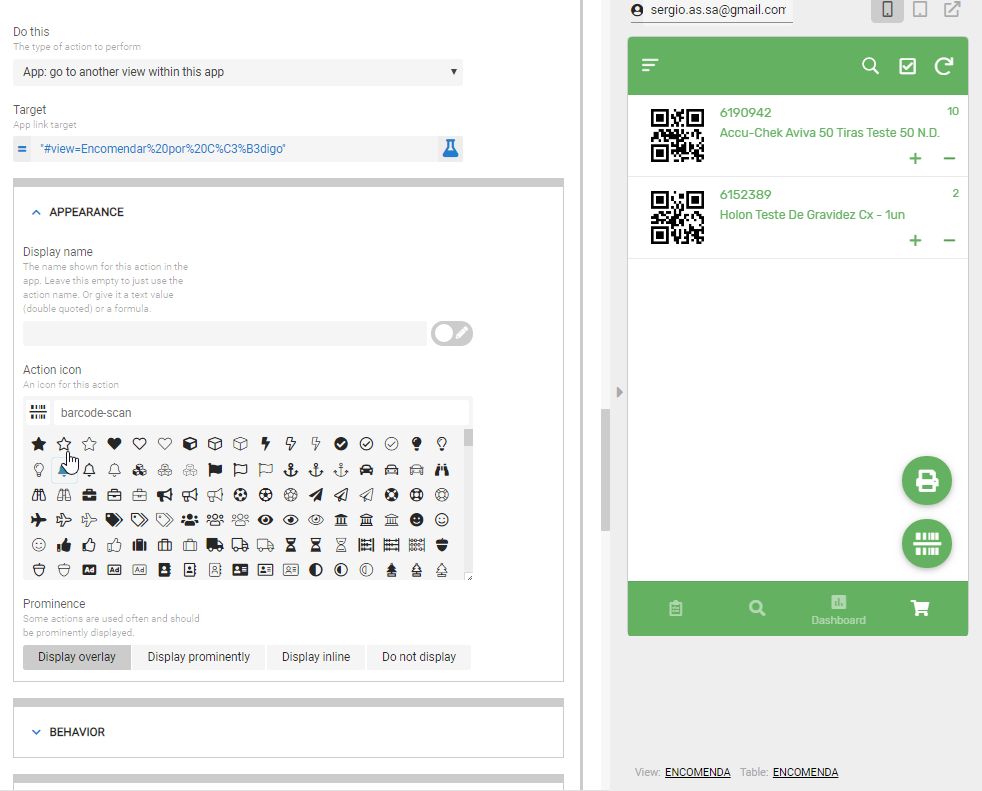Decrease quantity for Accu-Chek Aviva row
982x791 pixels.
click(x=949, y=158)
